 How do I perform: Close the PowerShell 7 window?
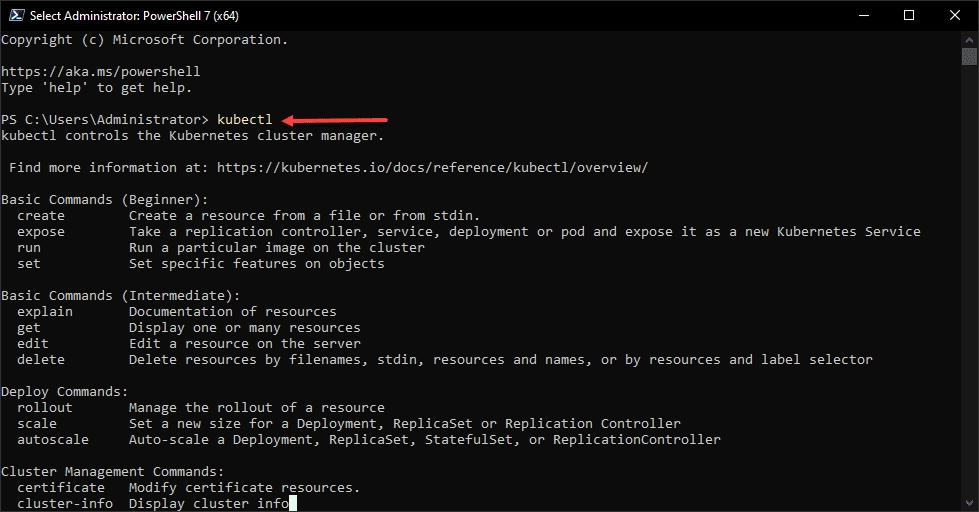(x=955, y=15)
